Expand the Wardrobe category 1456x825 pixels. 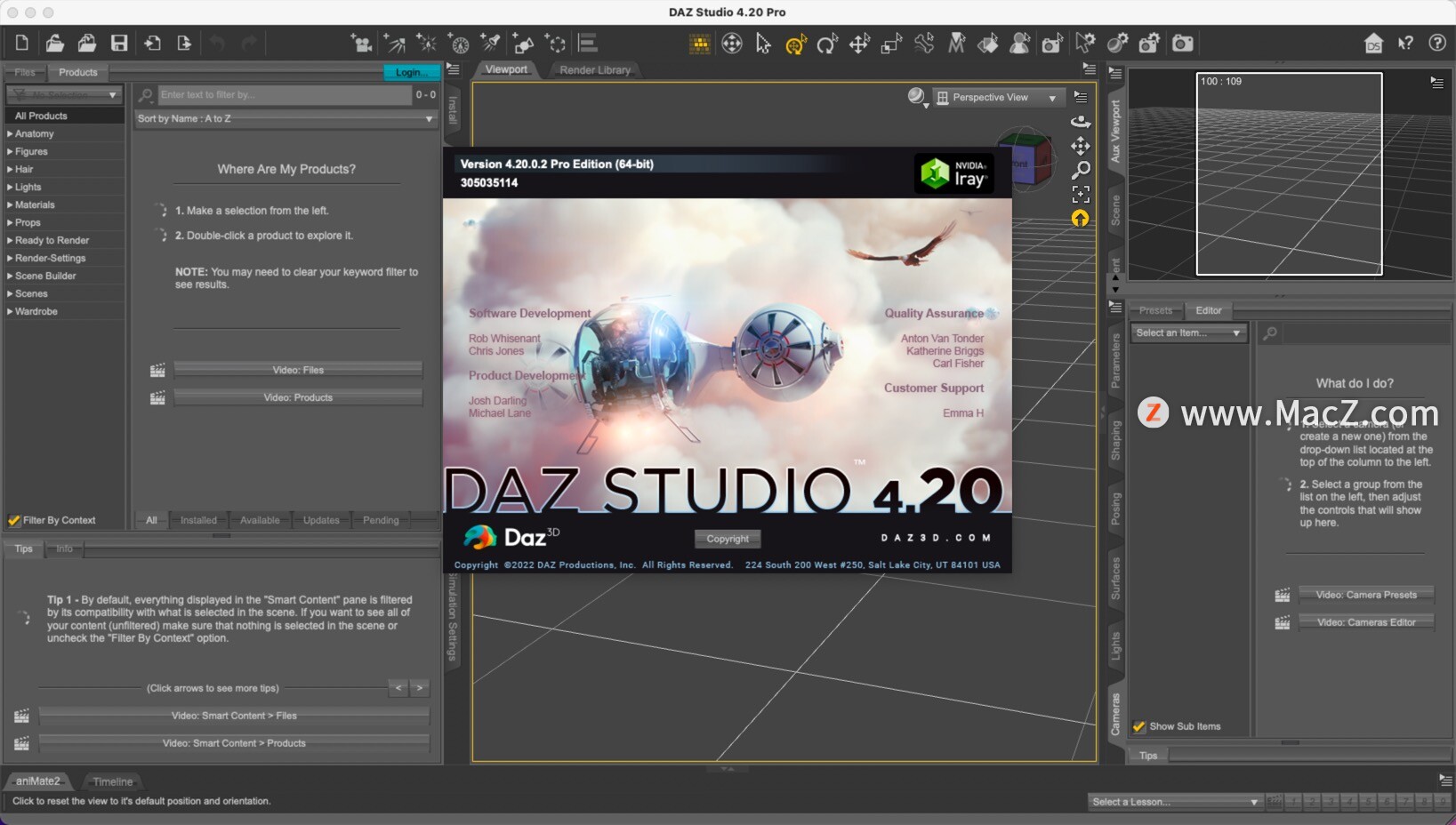[x=10, y=311]
